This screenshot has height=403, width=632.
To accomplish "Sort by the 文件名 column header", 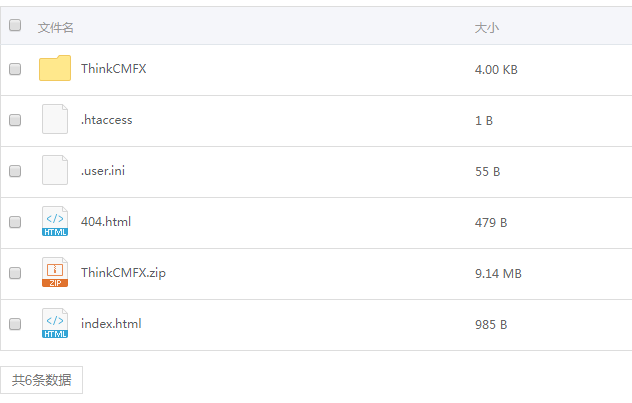I will (56, 28).
